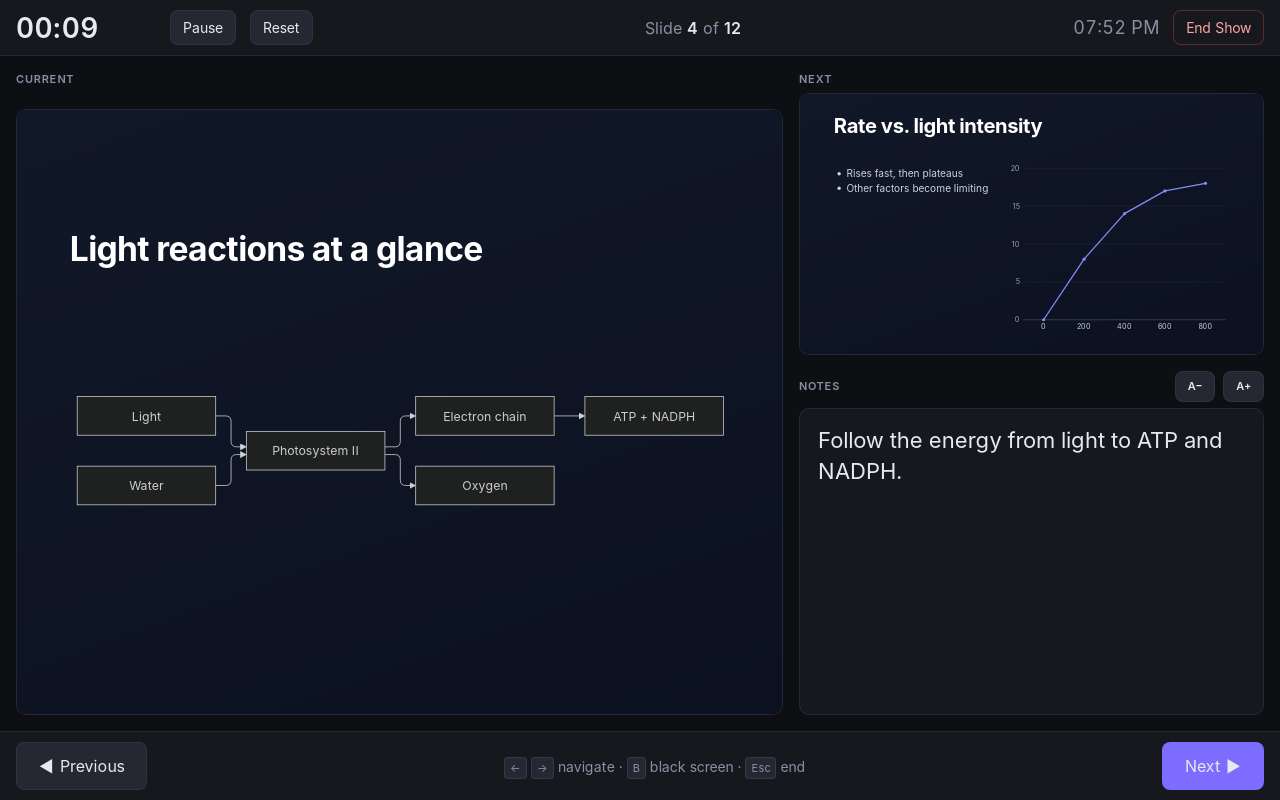The width and height of the screenshot is (1280, 800).
Task: Click the speaker notes text
Action: click(x=1020, y=456)
